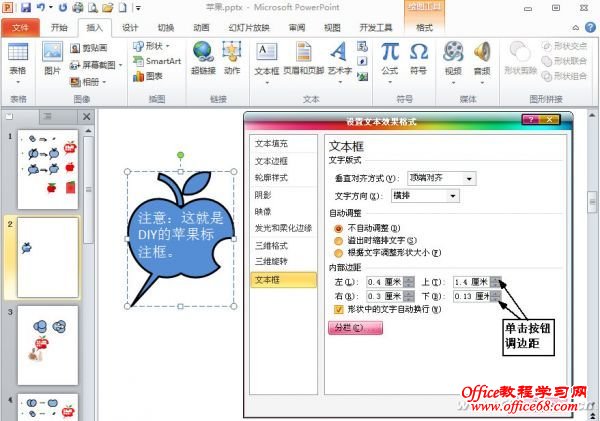Minimize the ribbon with the caret
The width and height of the screenshot is (600, 421).
(576, 28)
